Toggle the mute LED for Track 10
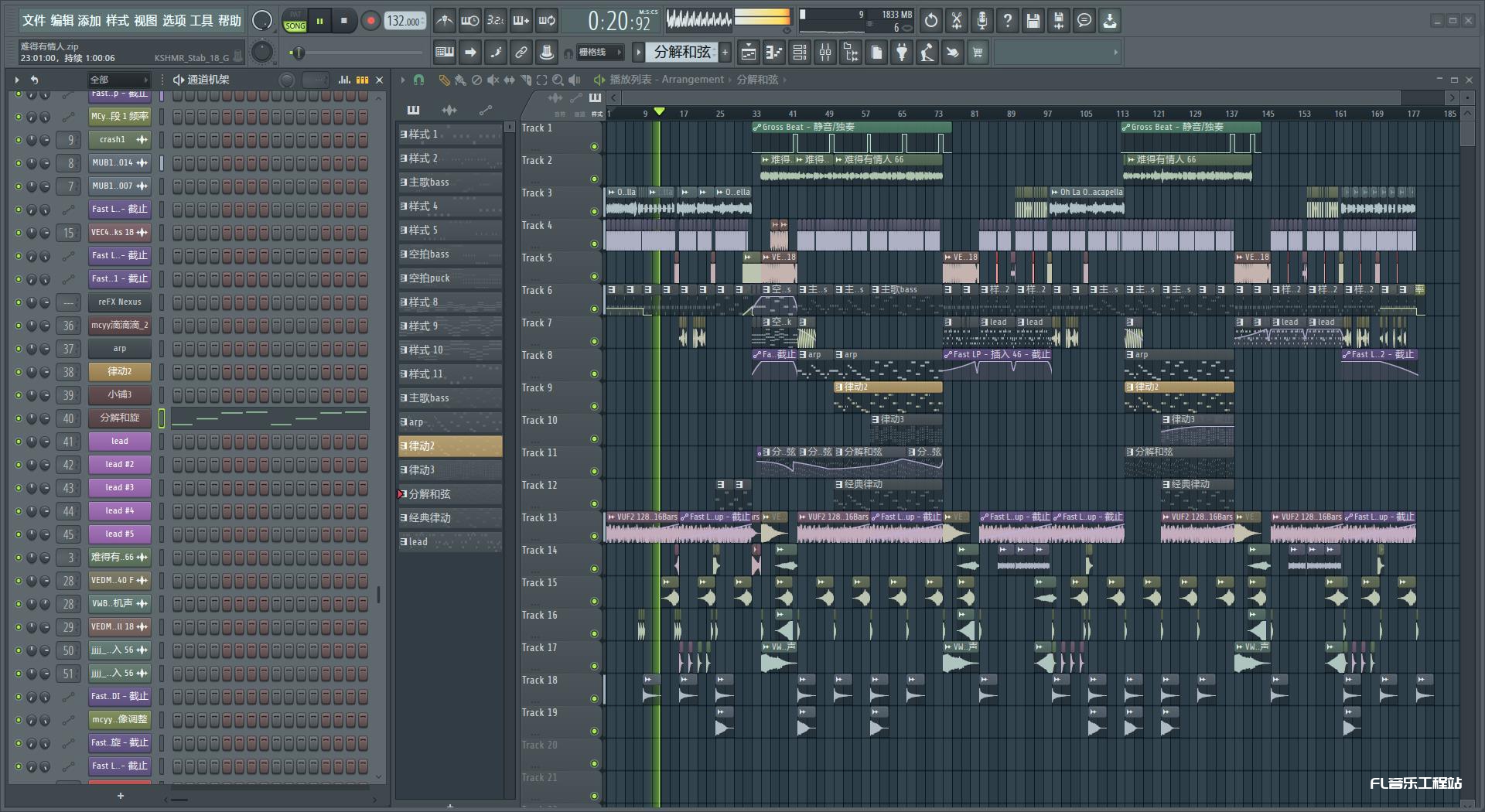 coord(594,439)
